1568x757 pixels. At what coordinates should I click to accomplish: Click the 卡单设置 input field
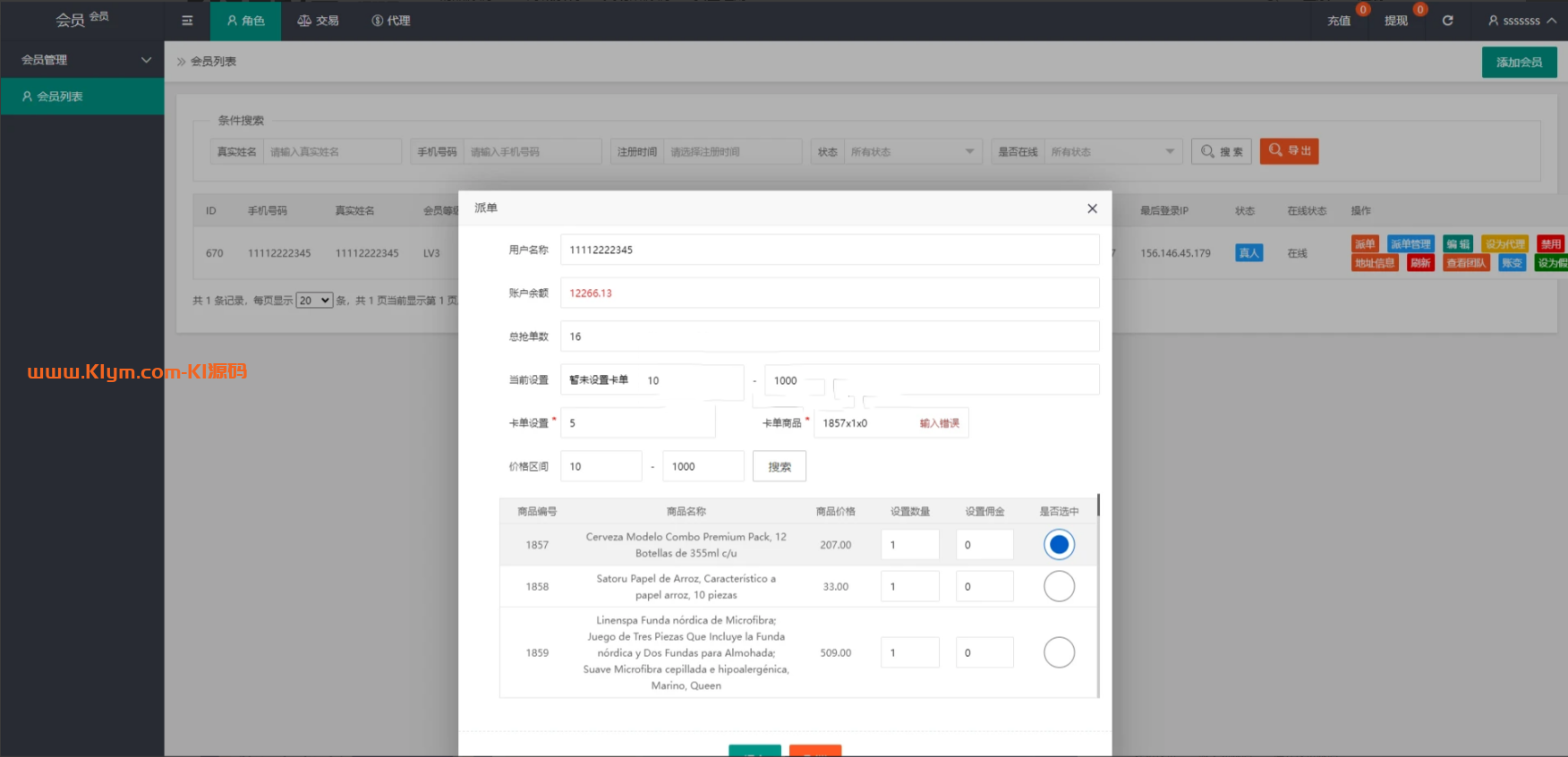click(637, 423)
